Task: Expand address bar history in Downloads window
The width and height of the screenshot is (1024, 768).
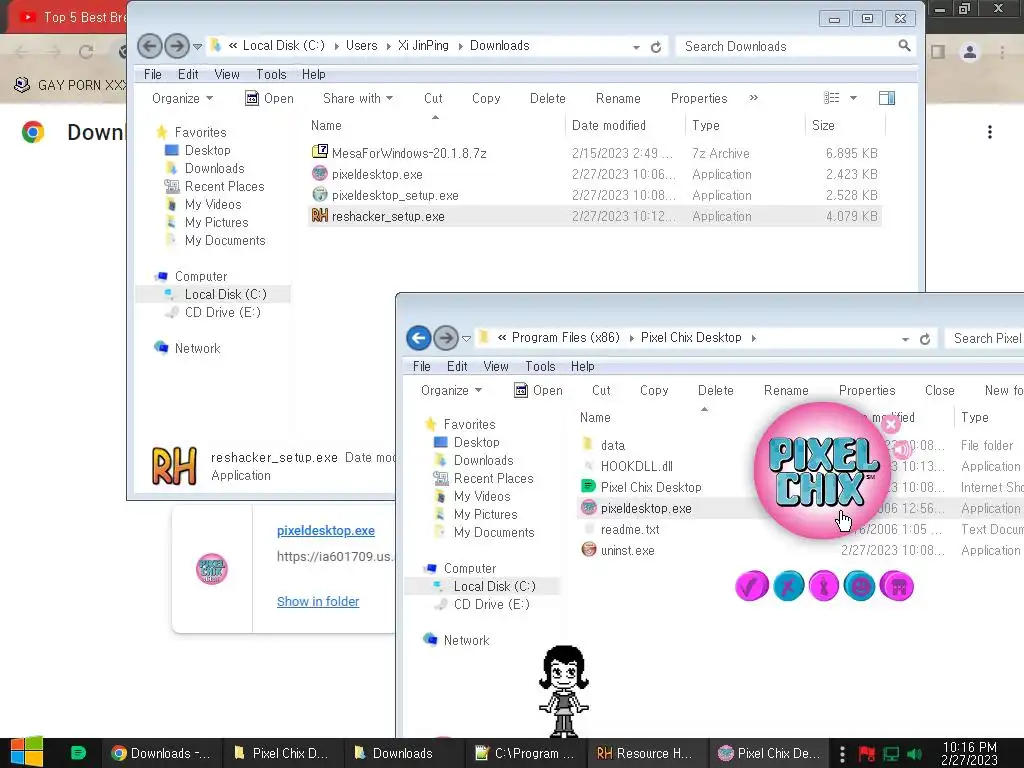Action: point(636,47)
